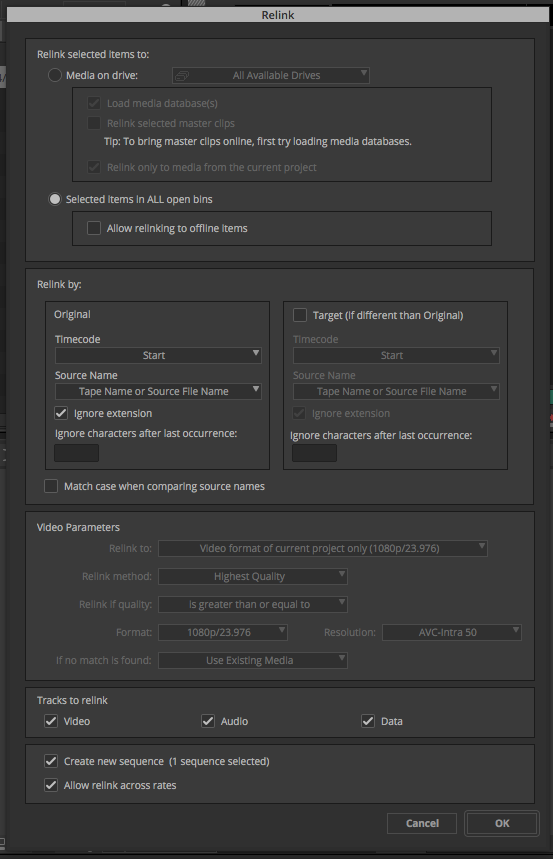
Task: Enable 'Target (if different than Original)' checkbox
Action: pyautogui.click(x=300, y=315)
